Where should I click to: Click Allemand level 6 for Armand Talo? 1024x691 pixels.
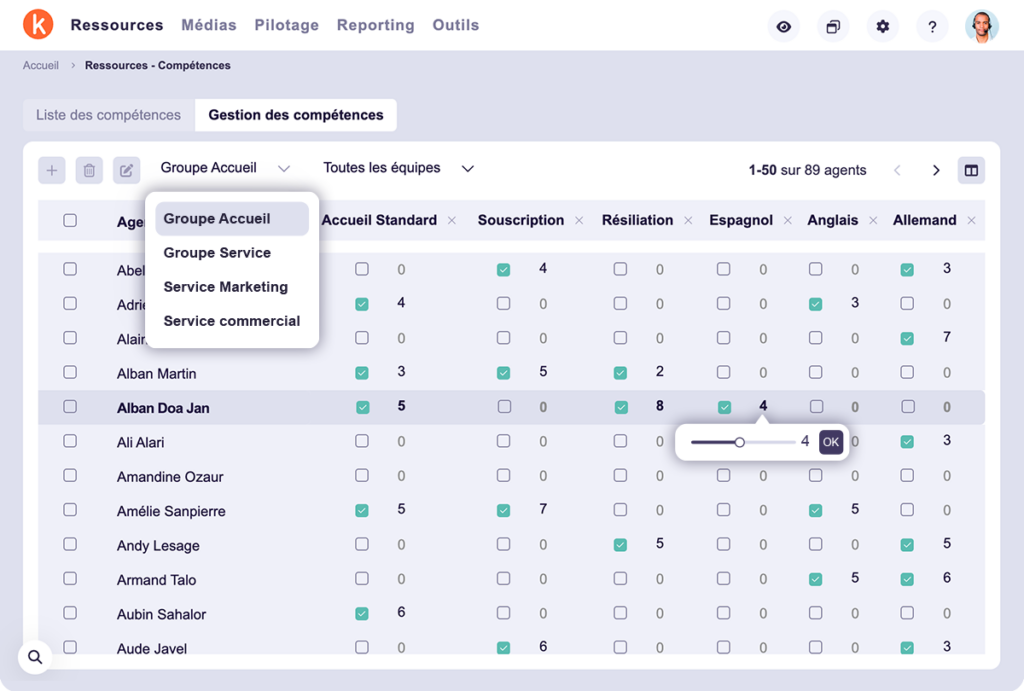(947, 578)
